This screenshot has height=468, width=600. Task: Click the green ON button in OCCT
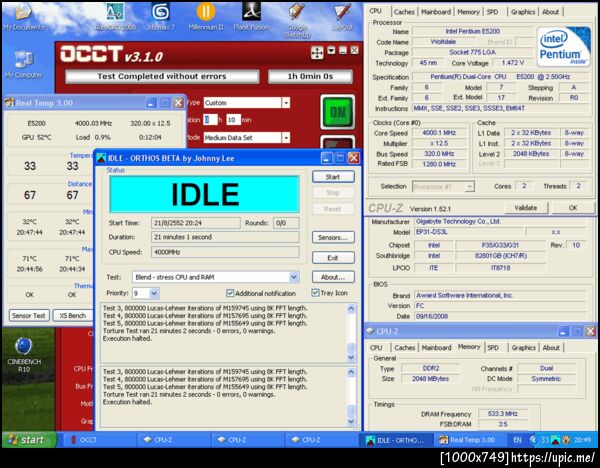pyautogui.click(x=337, y=112)
